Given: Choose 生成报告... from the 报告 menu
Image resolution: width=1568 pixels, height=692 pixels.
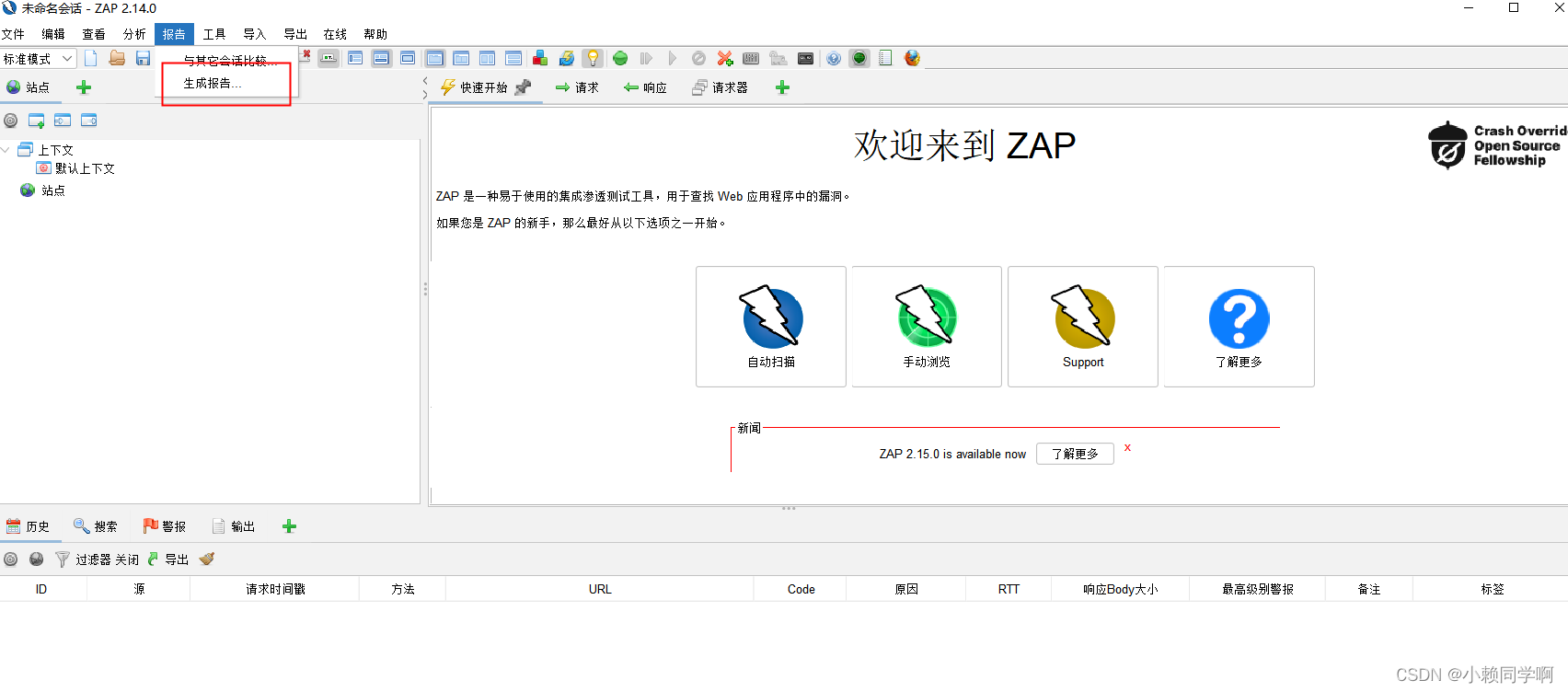Looking at the screenshot, I should pos(226,83).
